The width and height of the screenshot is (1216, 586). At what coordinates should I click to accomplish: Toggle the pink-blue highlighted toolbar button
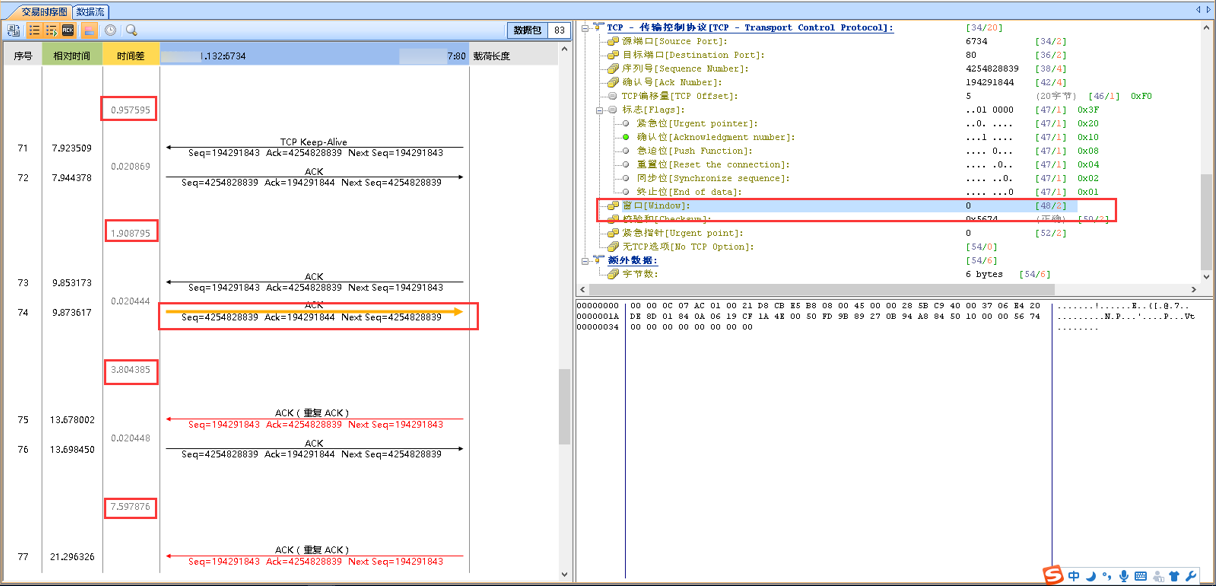point(88,31)
